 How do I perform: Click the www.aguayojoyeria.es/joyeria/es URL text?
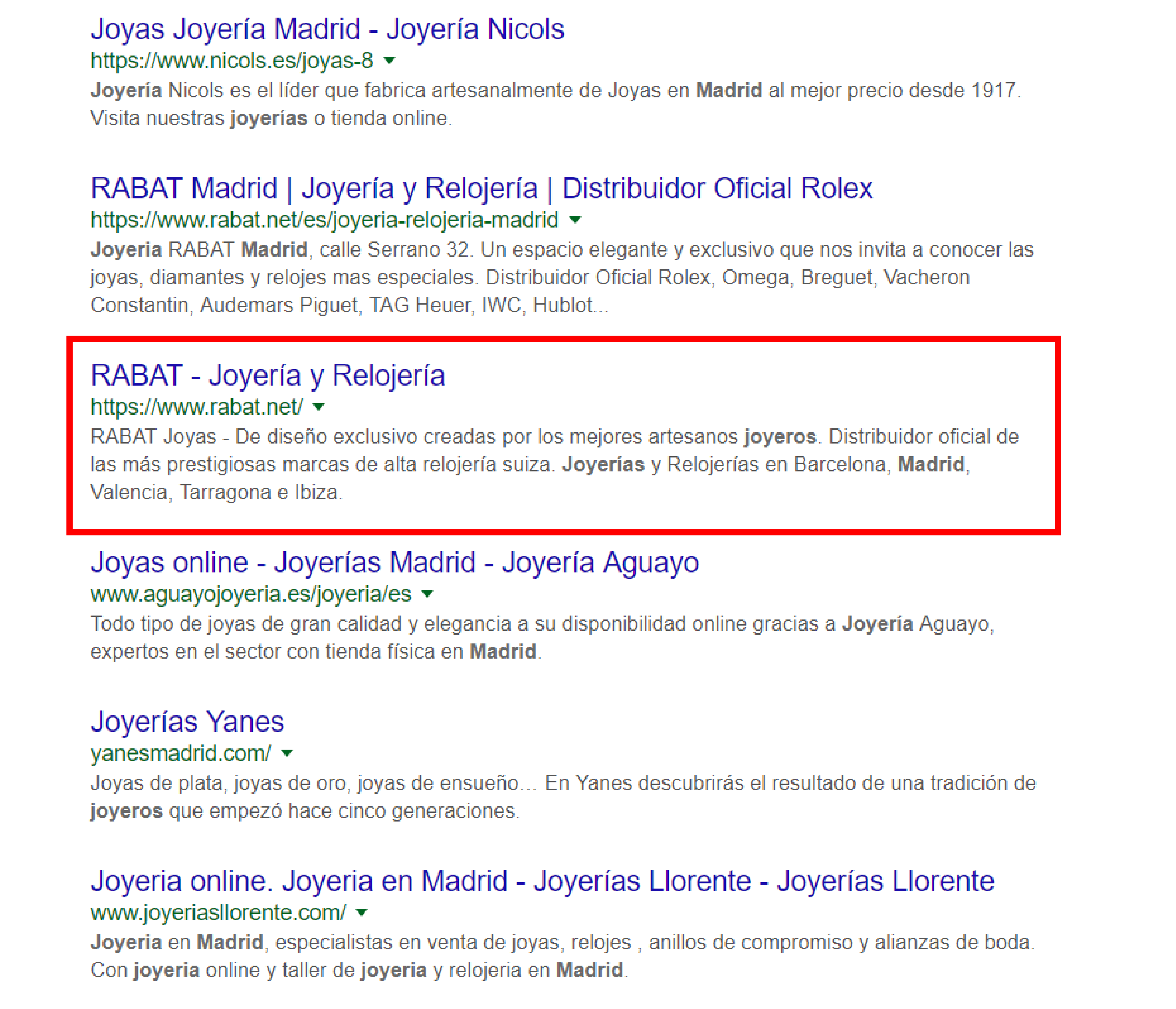coord(251,594)
